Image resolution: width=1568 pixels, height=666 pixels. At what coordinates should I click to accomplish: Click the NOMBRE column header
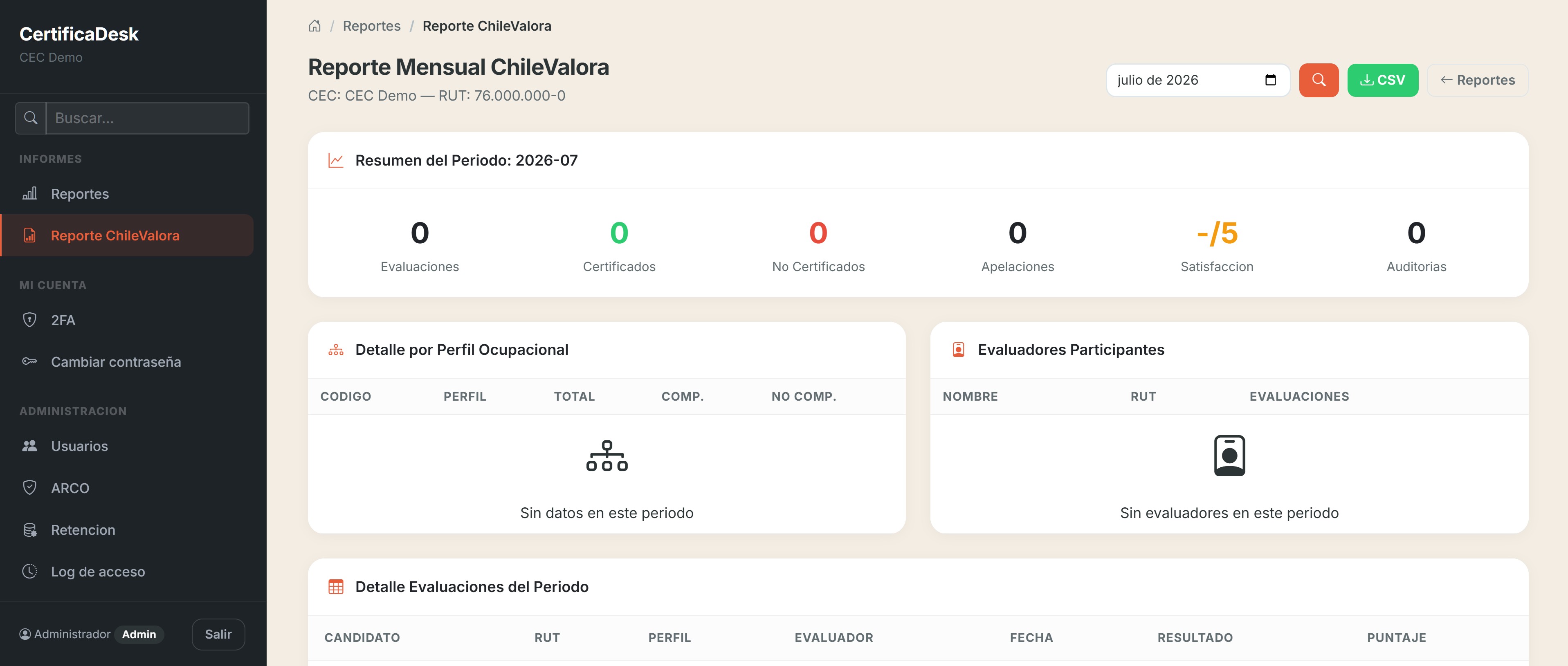970,397
